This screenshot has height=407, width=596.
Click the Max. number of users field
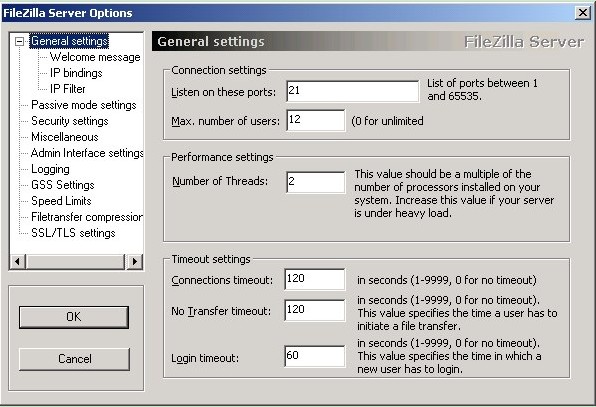click(x=315, y=120)
